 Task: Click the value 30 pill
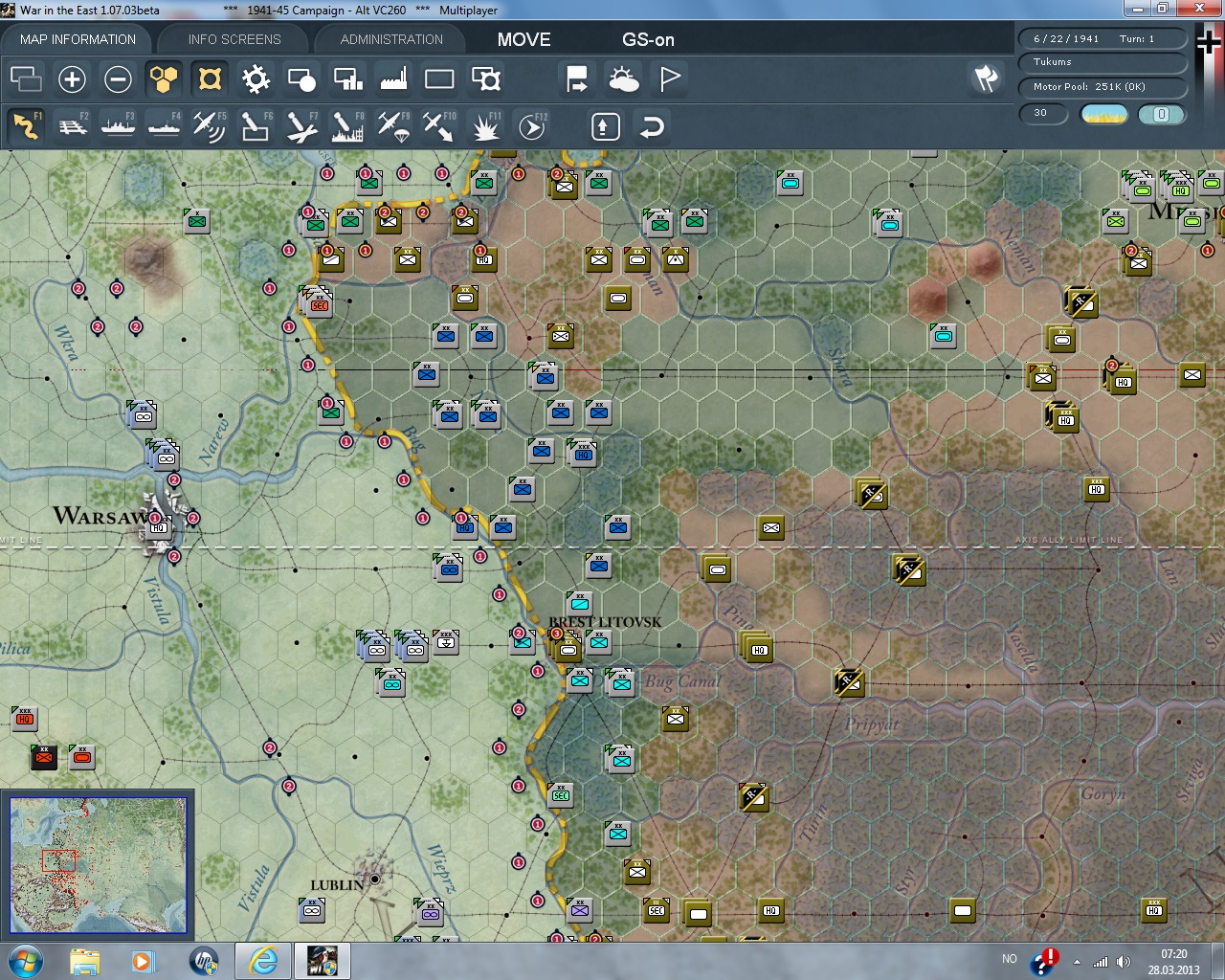coord(1044,114)
